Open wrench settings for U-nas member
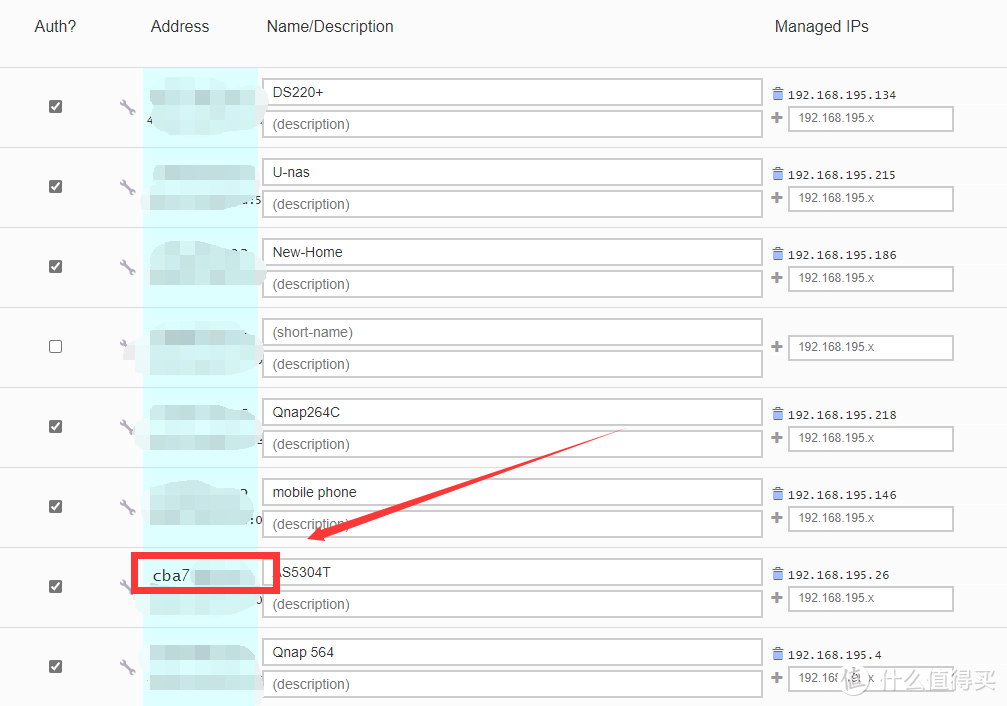 (x=127, y=187)
